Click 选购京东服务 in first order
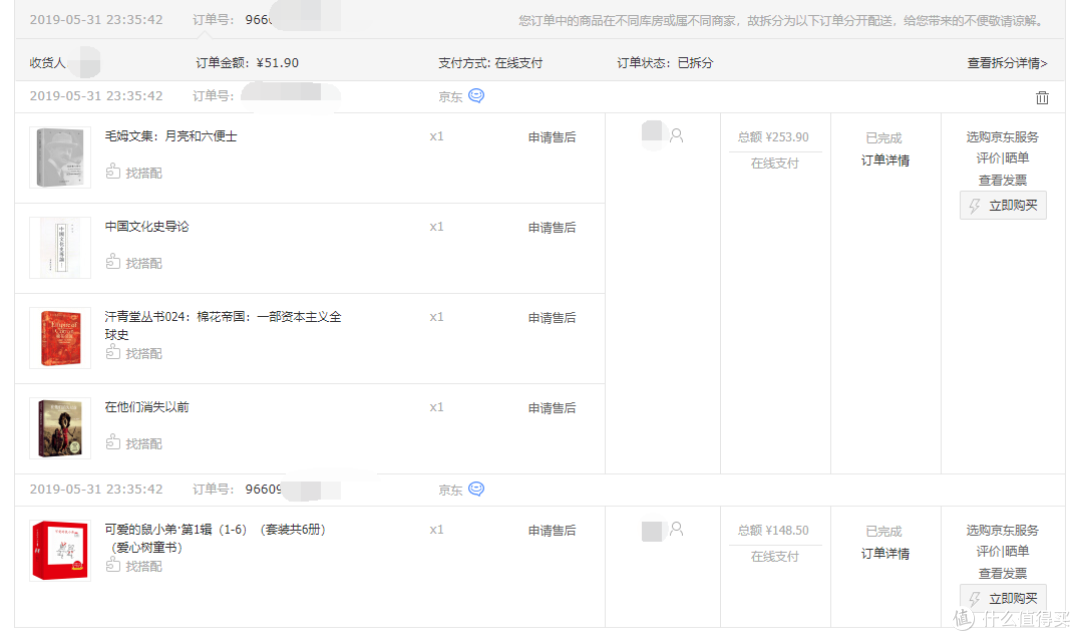The width and height of the screenshot is (1080, 641). click(1002, 136)
